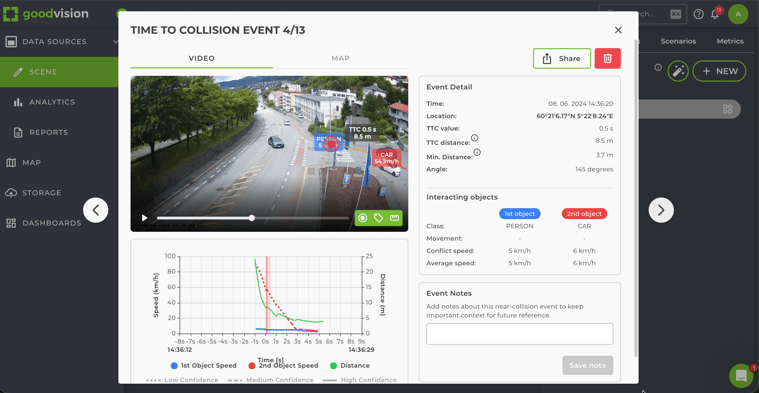Click the CAR label in the video

(x=386, y=158)
